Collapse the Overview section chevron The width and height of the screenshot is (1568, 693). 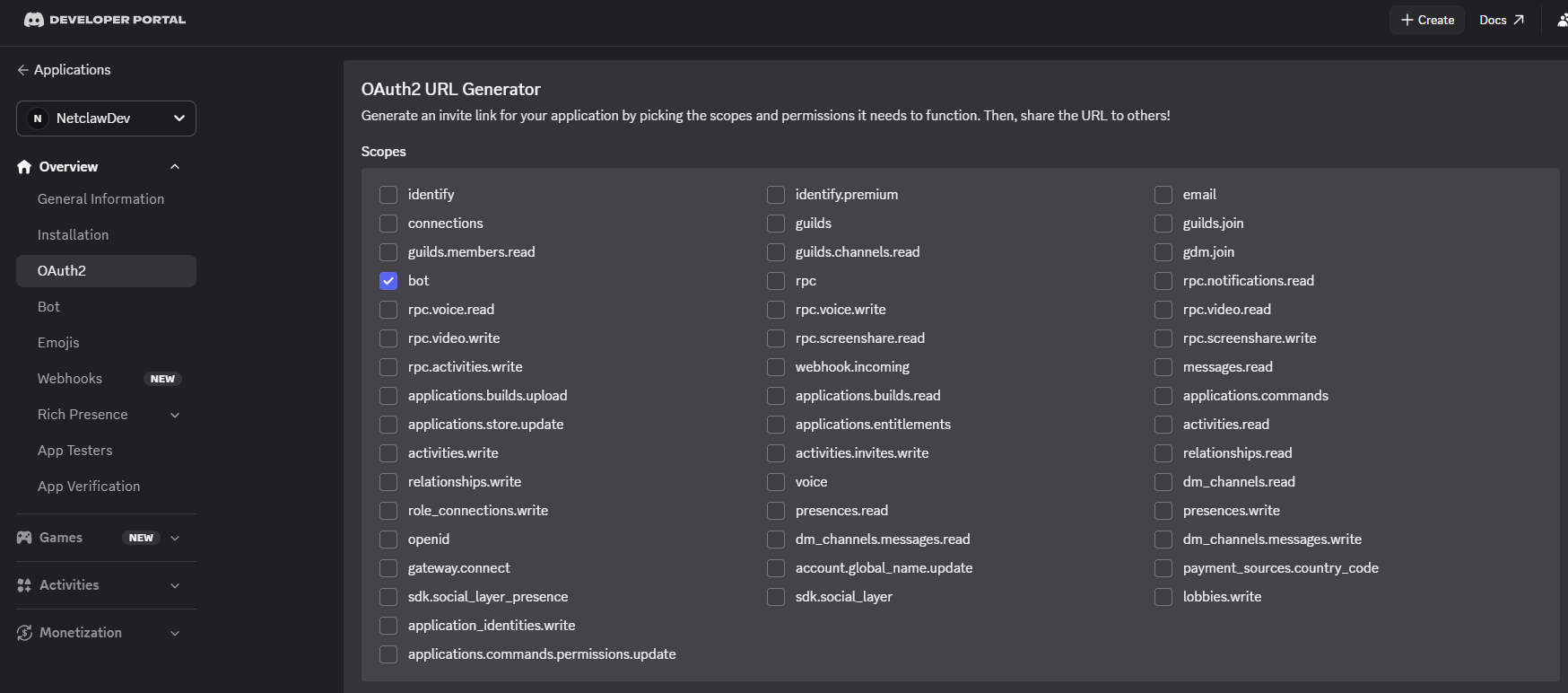pos(175,167)
